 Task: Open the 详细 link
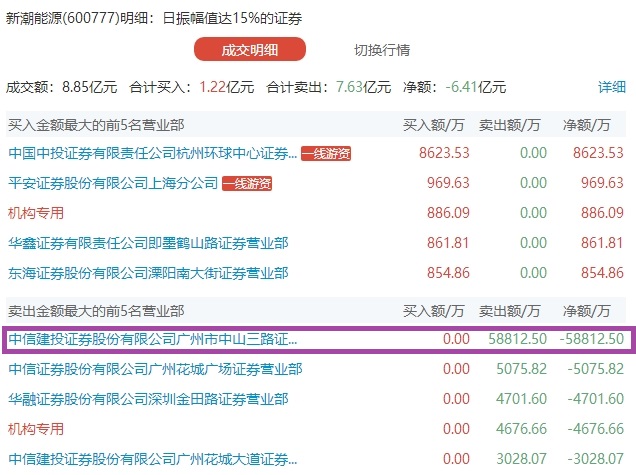coord(611,87)
